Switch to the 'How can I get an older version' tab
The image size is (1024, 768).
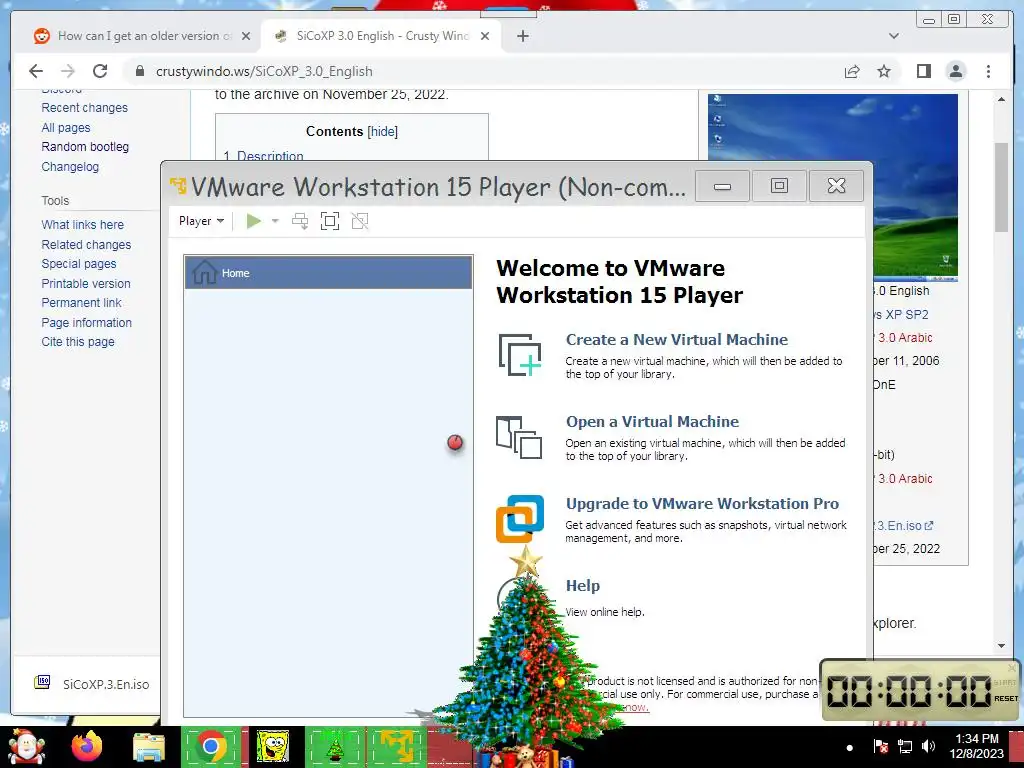[142, 36]
